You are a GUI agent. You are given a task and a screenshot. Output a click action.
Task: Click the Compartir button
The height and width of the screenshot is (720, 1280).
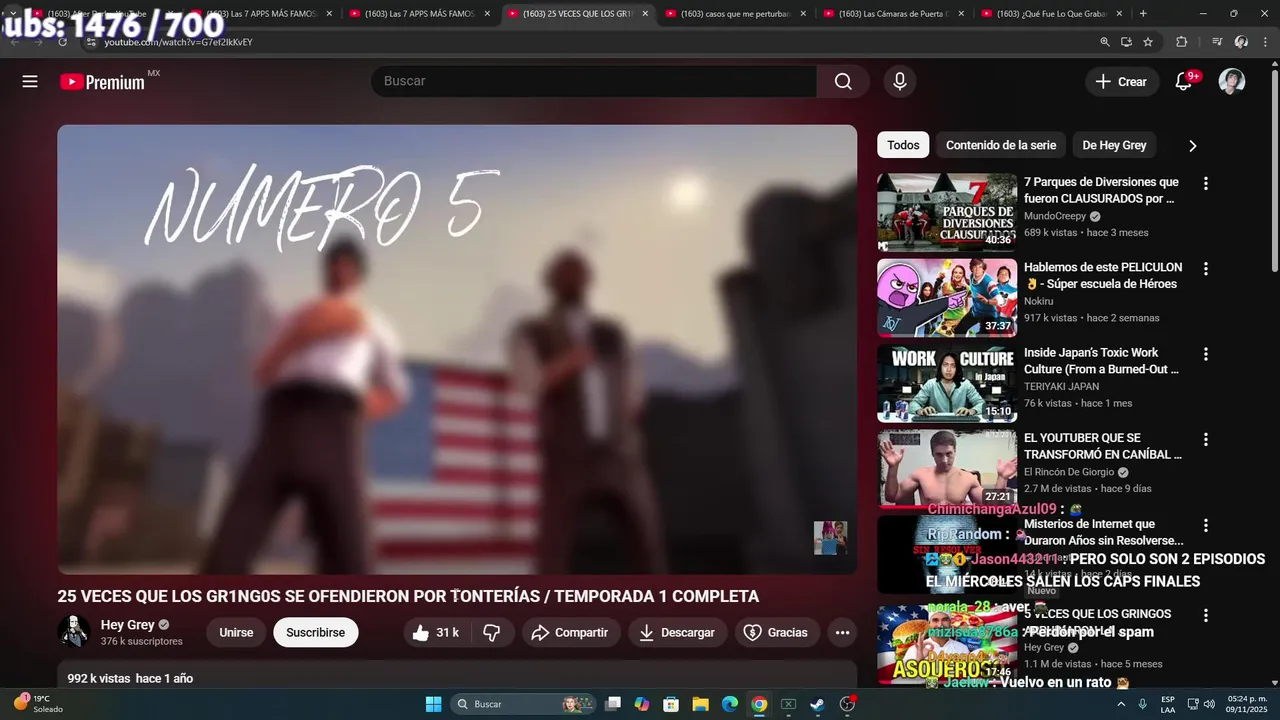[570, 632]
